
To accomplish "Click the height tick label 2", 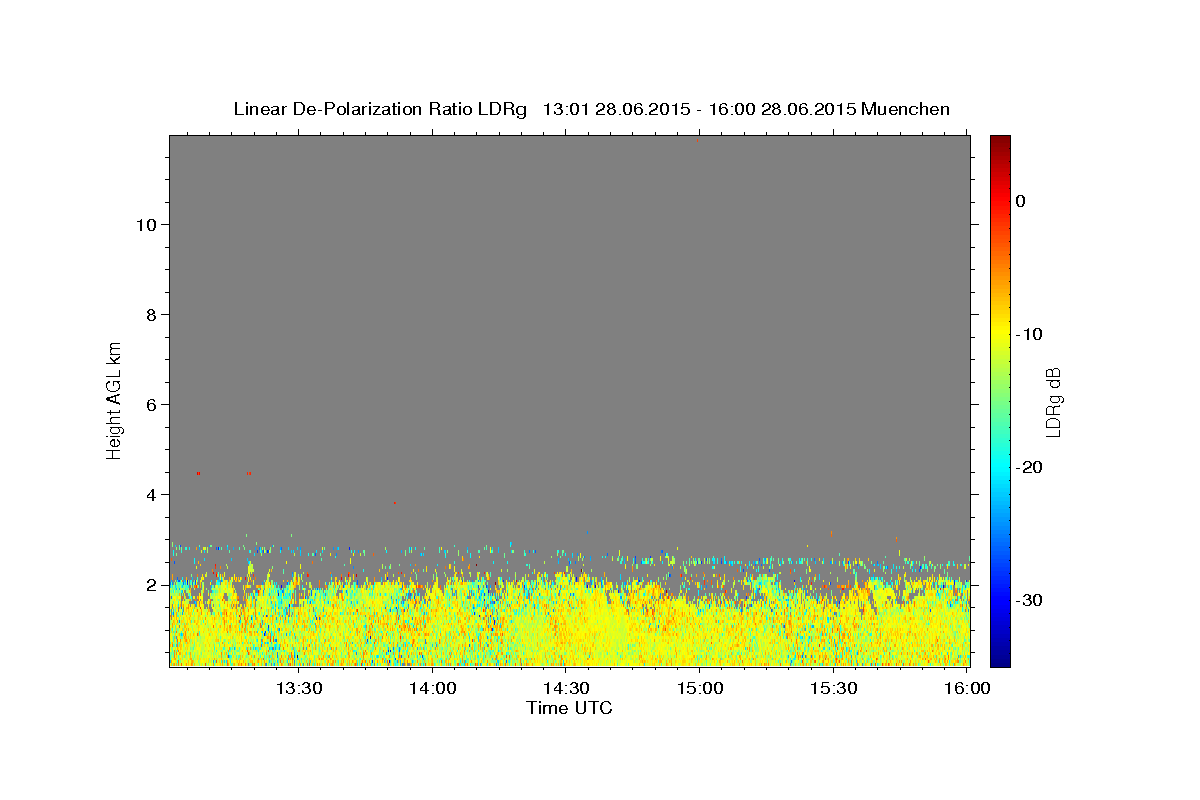I will click(152, 585).
